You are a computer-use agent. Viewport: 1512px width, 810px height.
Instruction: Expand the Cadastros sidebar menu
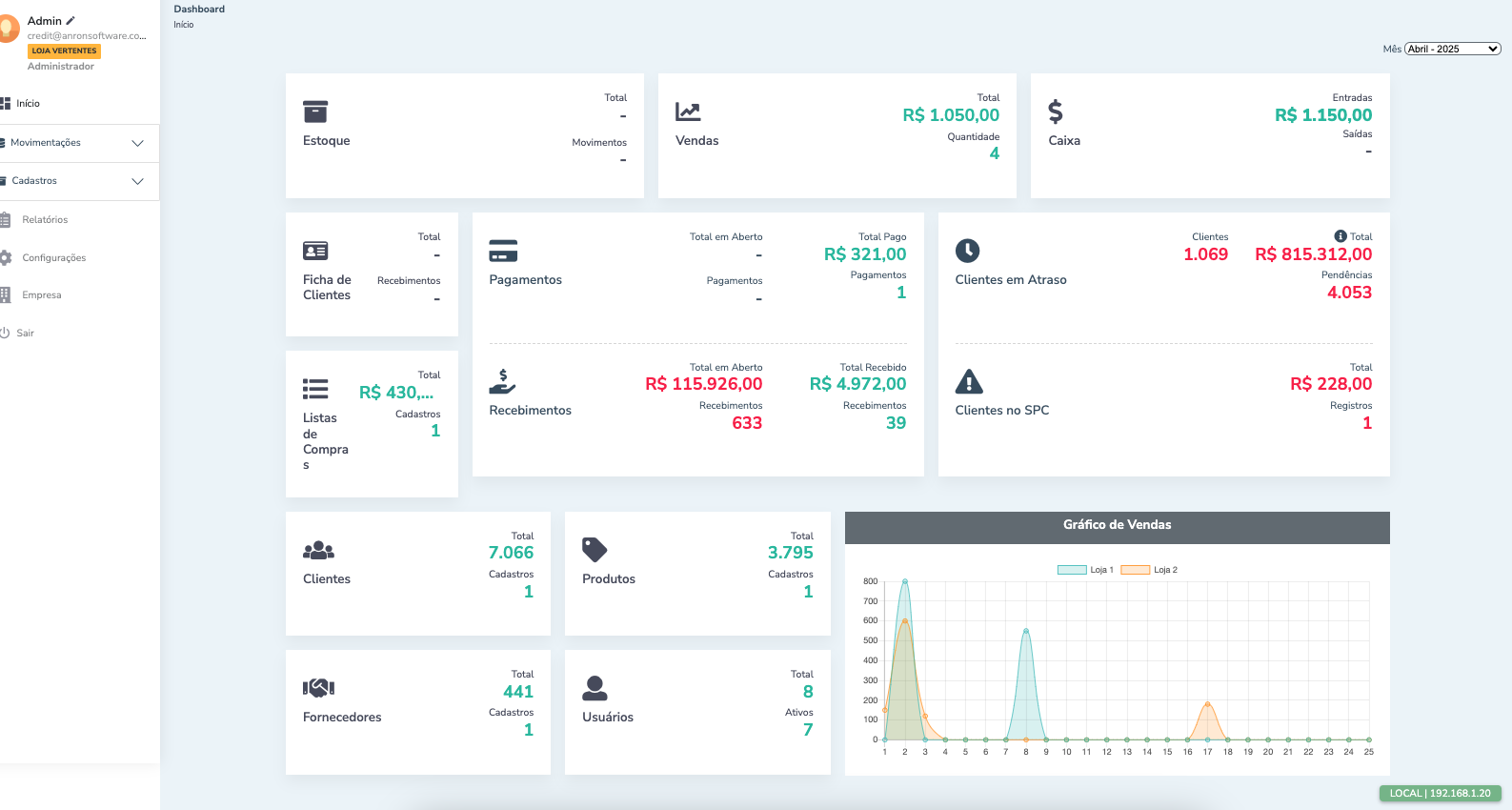click(x=76, y=181)
